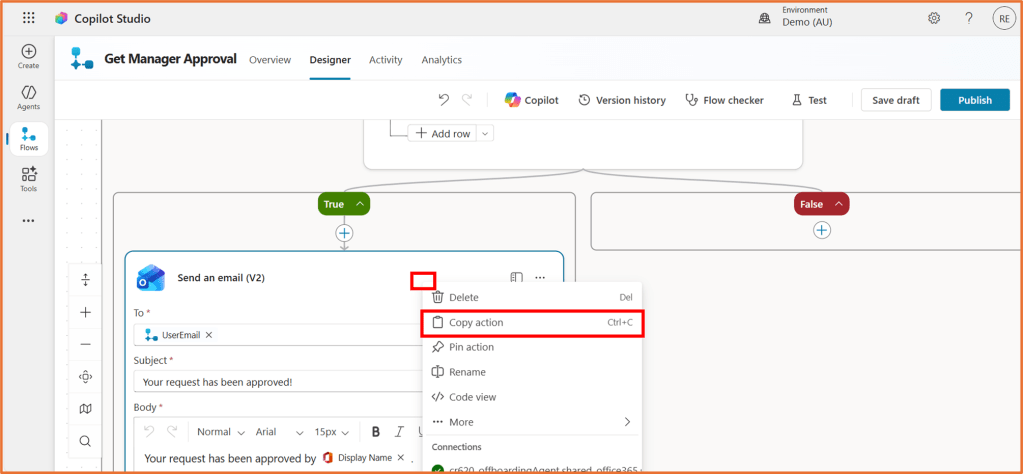Open the help question mark icon
Screen dimensions: 1023x474
tap(969, 18)
